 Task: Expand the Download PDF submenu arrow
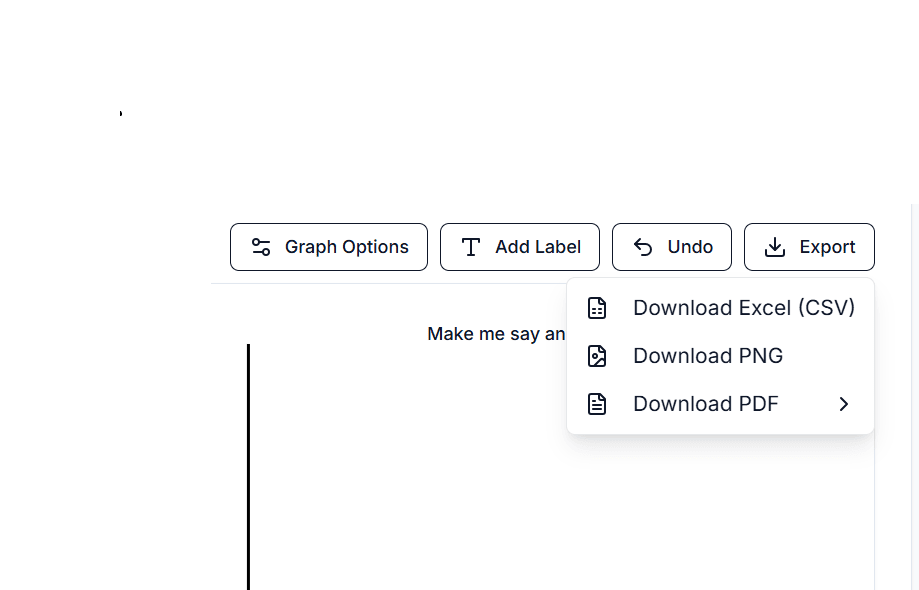point(844,404)
